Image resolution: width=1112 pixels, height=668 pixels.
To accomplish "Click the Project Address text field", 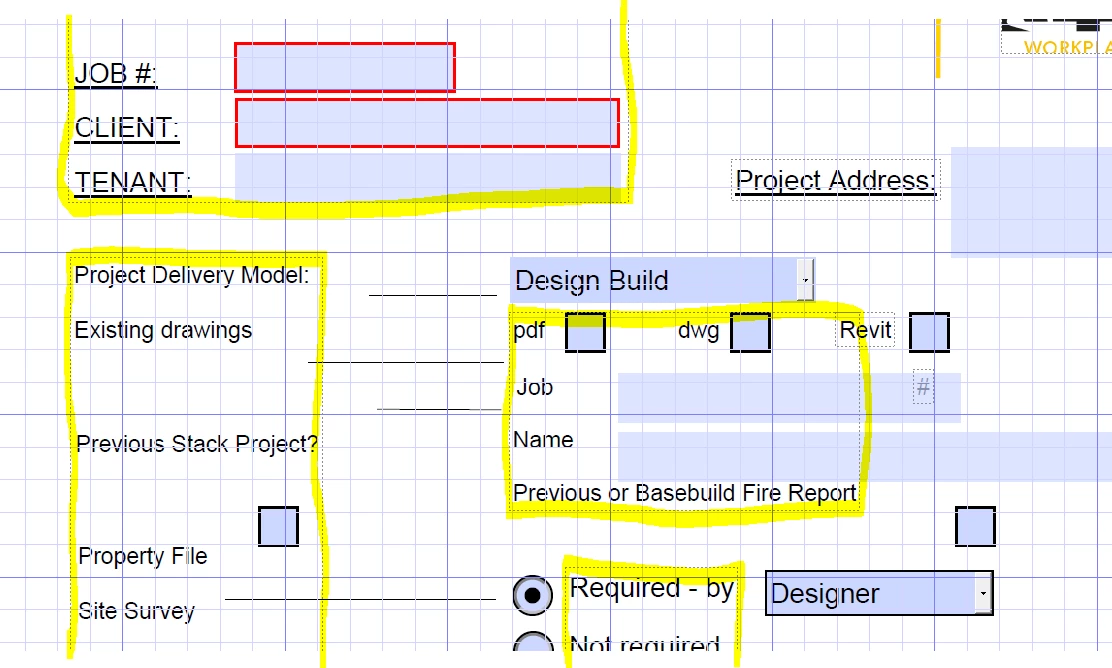I will [x=1031, y=201].
